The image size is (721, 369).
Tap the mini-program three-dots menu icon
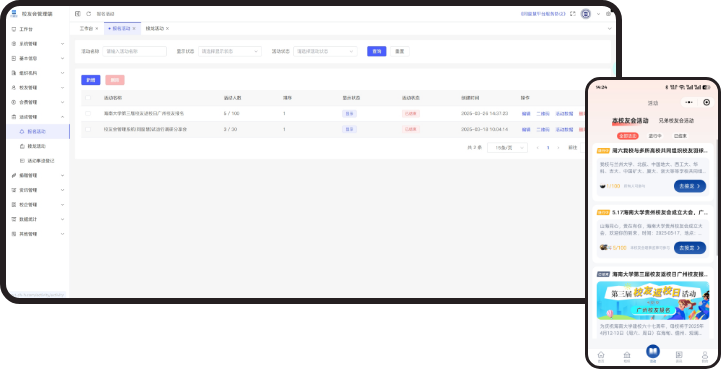688,102
